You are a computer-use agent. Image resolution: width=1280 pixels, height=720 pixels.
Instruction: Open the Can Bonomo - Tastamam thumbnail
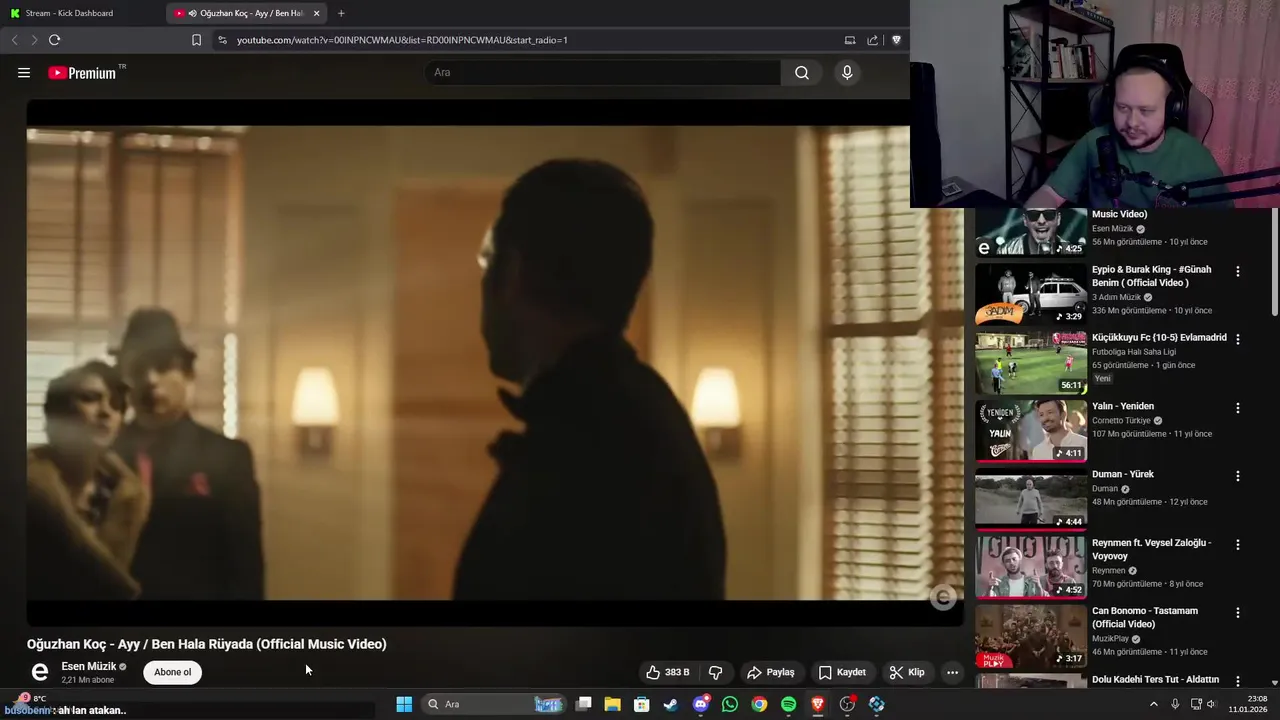tap(1031, 635)
